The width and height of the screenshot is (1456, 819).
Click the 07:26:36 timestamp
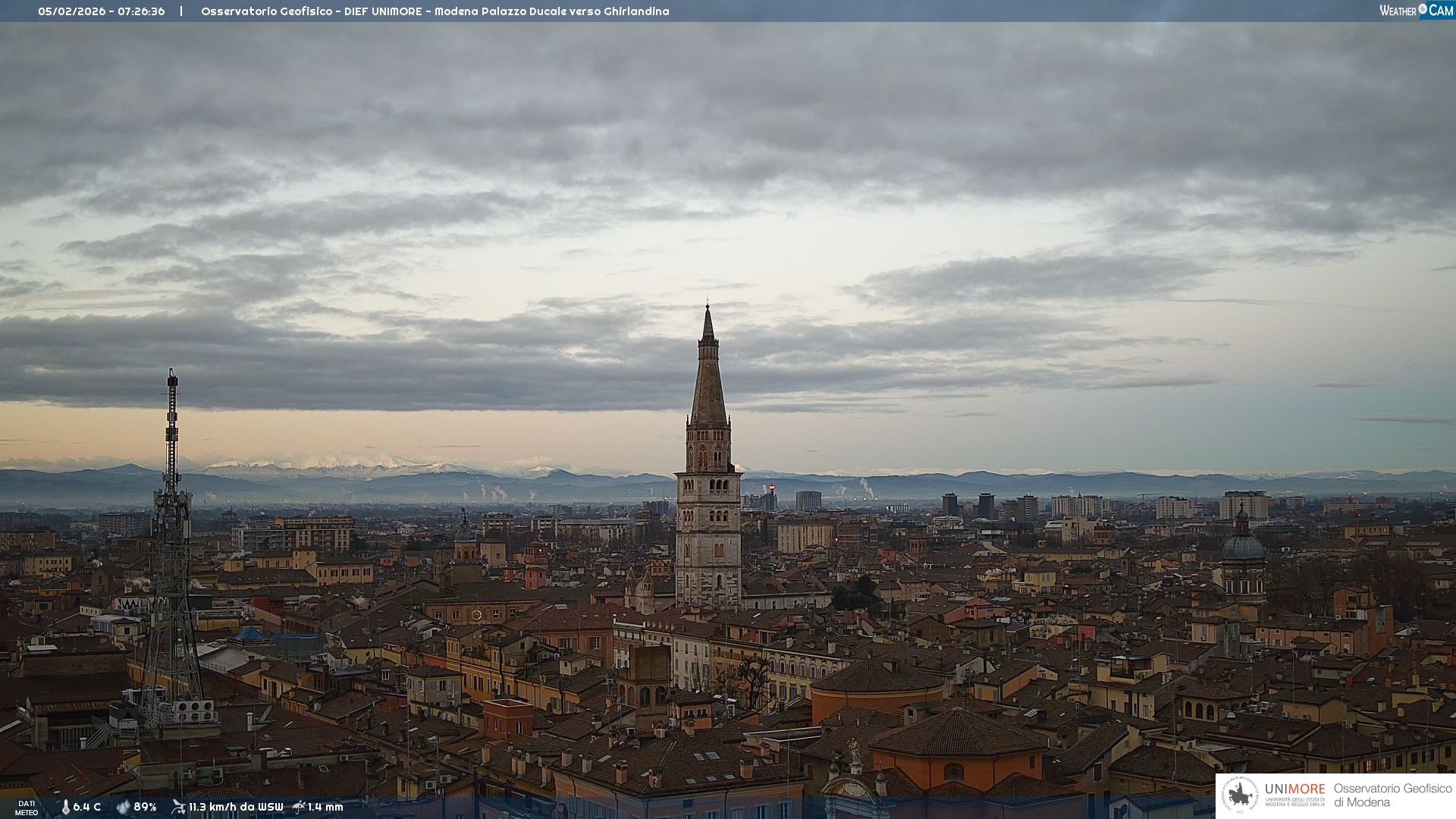click(141, 11)
